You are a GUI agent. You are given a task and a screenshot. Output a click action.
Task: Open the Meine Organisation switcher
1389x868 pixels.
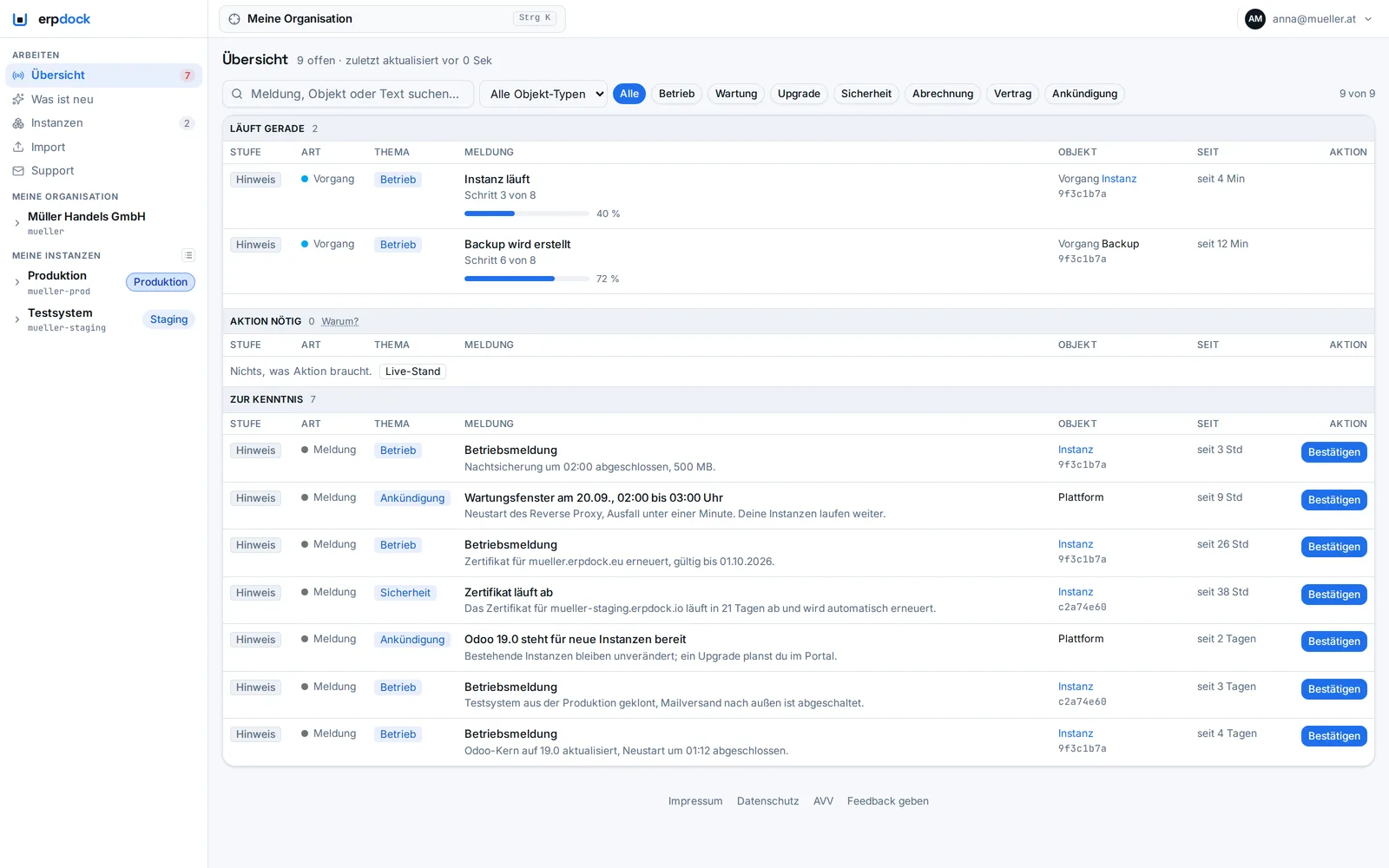click(392, 19)
